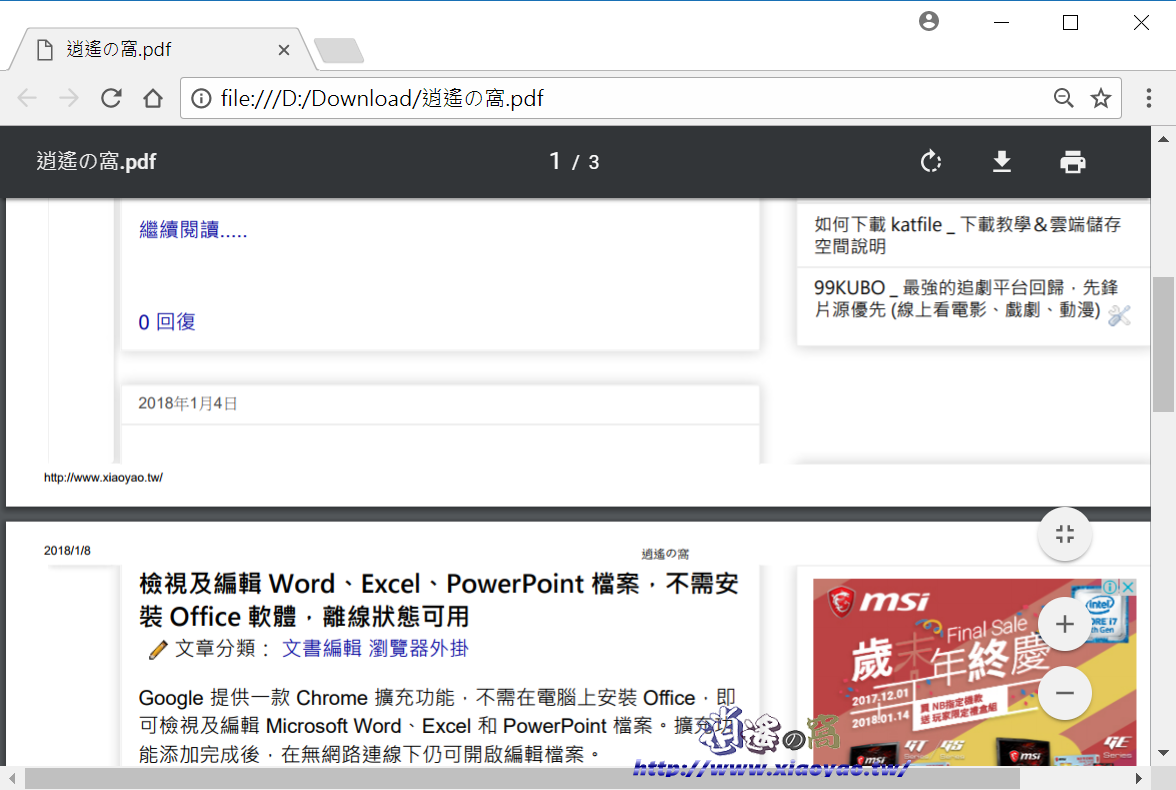
Task: Go forward to next page
Action: [69, 98]
